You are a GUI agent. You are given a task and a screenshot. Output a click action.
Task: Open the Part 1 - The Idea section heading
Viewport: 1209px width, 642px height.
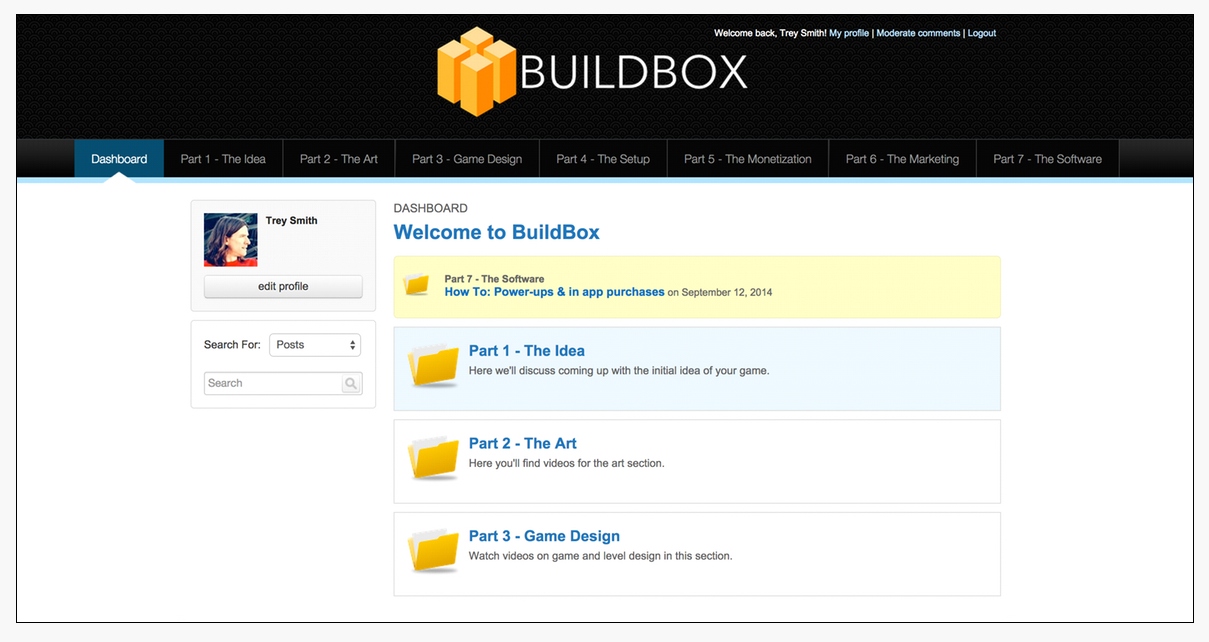click(527, 351)
